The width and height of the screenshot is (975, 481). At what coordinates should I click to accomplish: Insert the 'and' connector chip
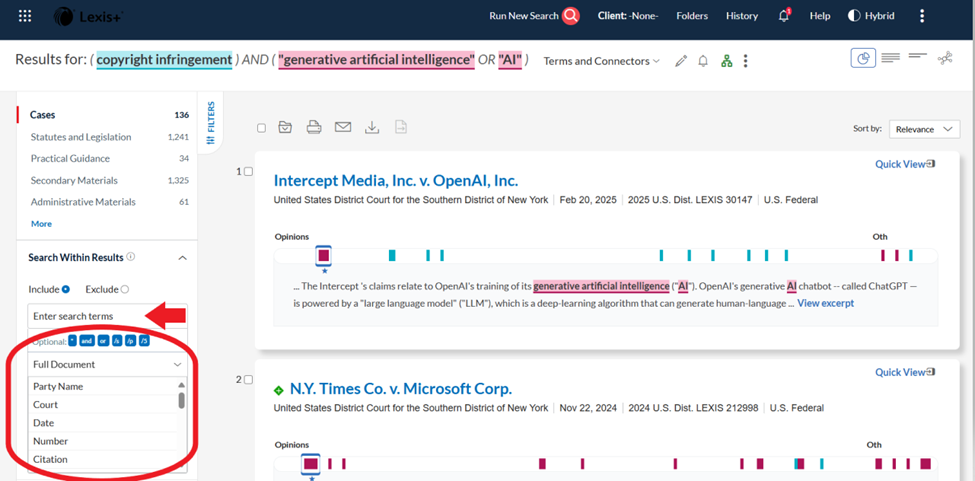coord(86,341)
